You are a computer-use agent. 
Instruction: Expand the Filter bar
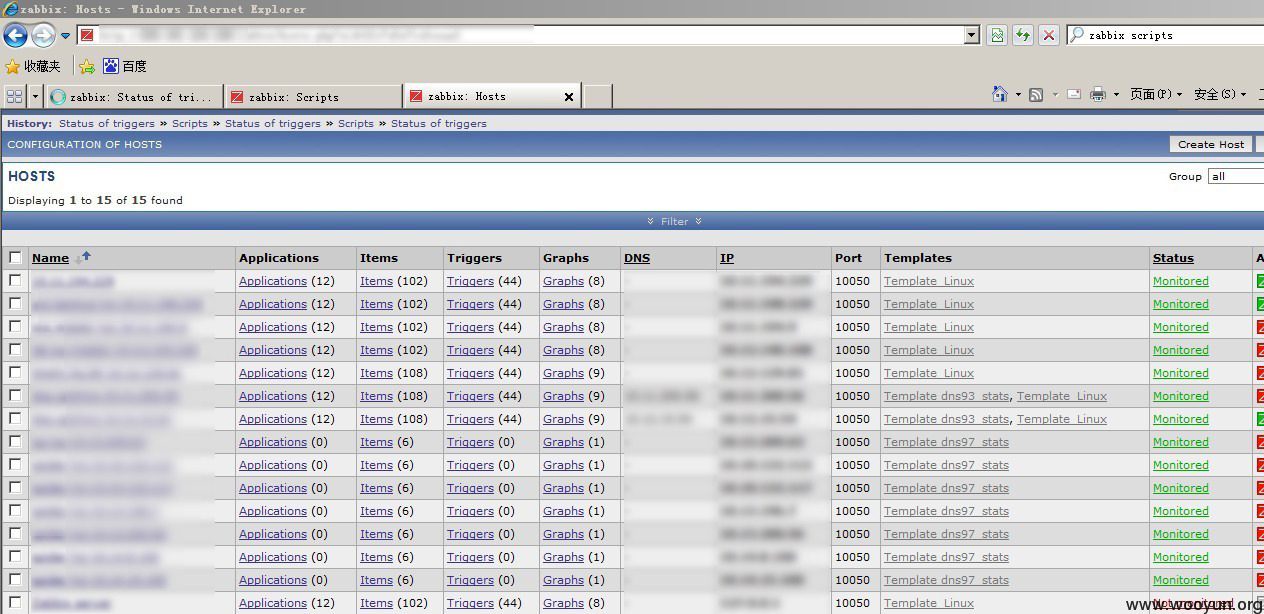tap(674, 221)
